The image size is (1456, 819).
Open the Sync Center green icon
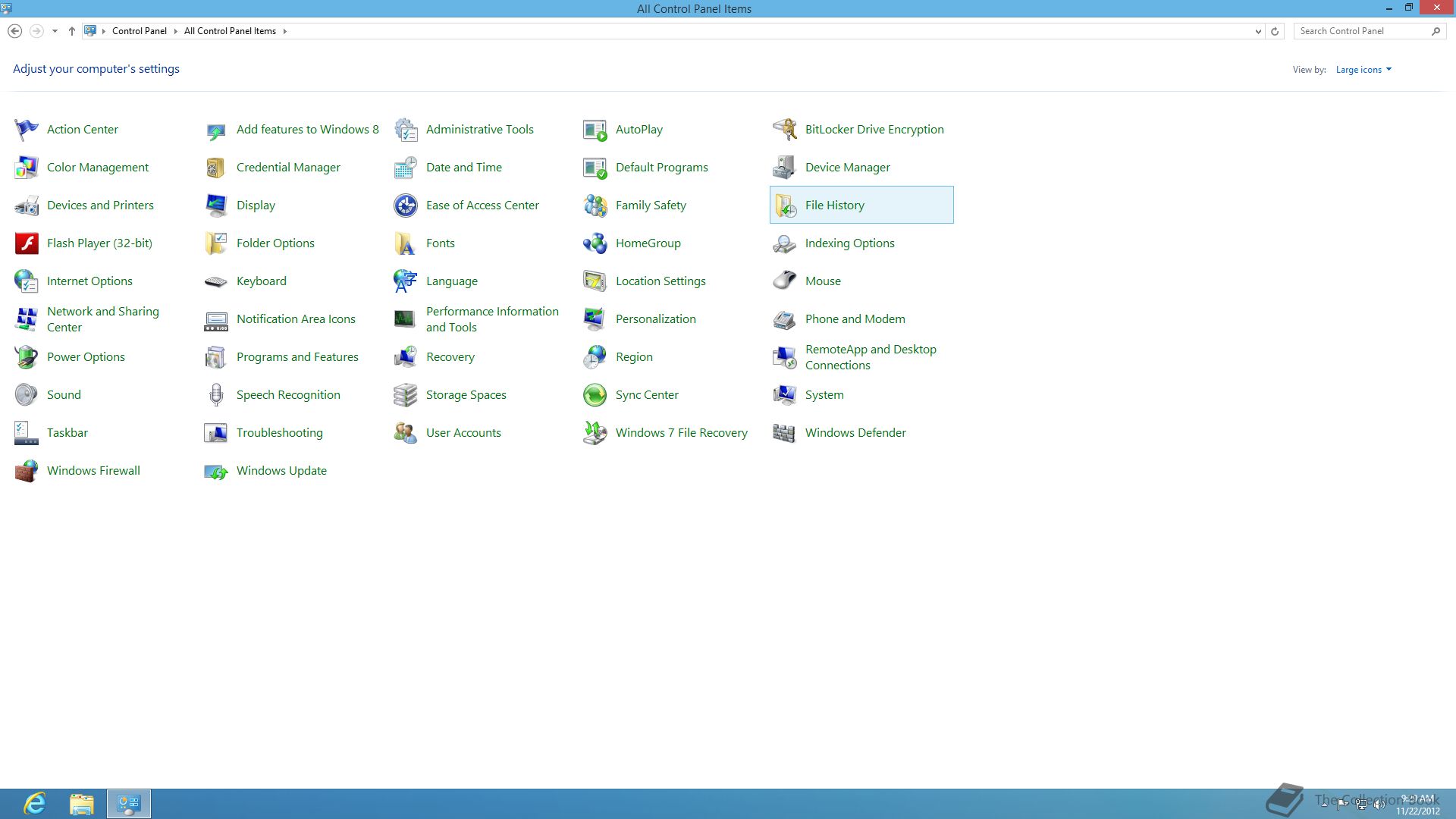595,395
